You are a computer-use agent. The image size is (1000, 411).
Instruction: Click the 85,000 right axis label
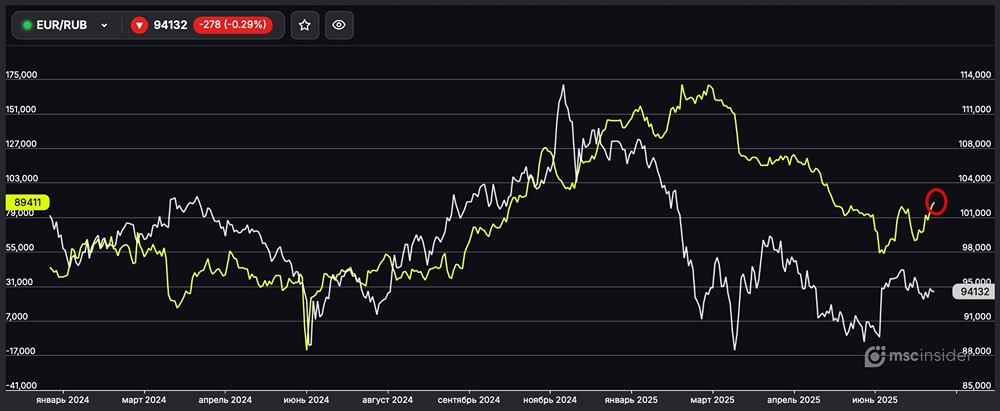click(x=976, y=386)
